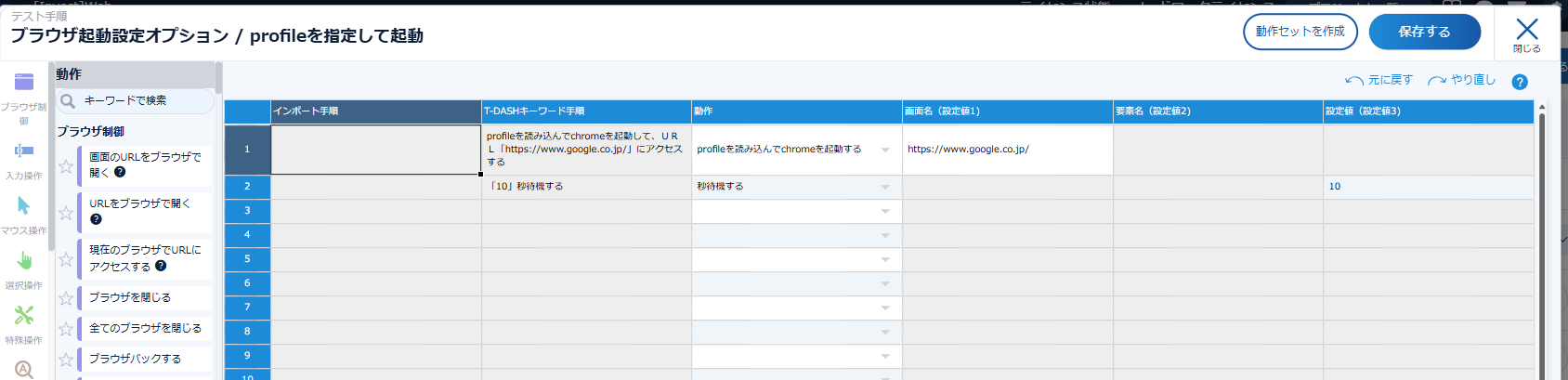Select row header number 1
The width and height of the screenshot is (1568, 380).
click(x=247, y=150)
